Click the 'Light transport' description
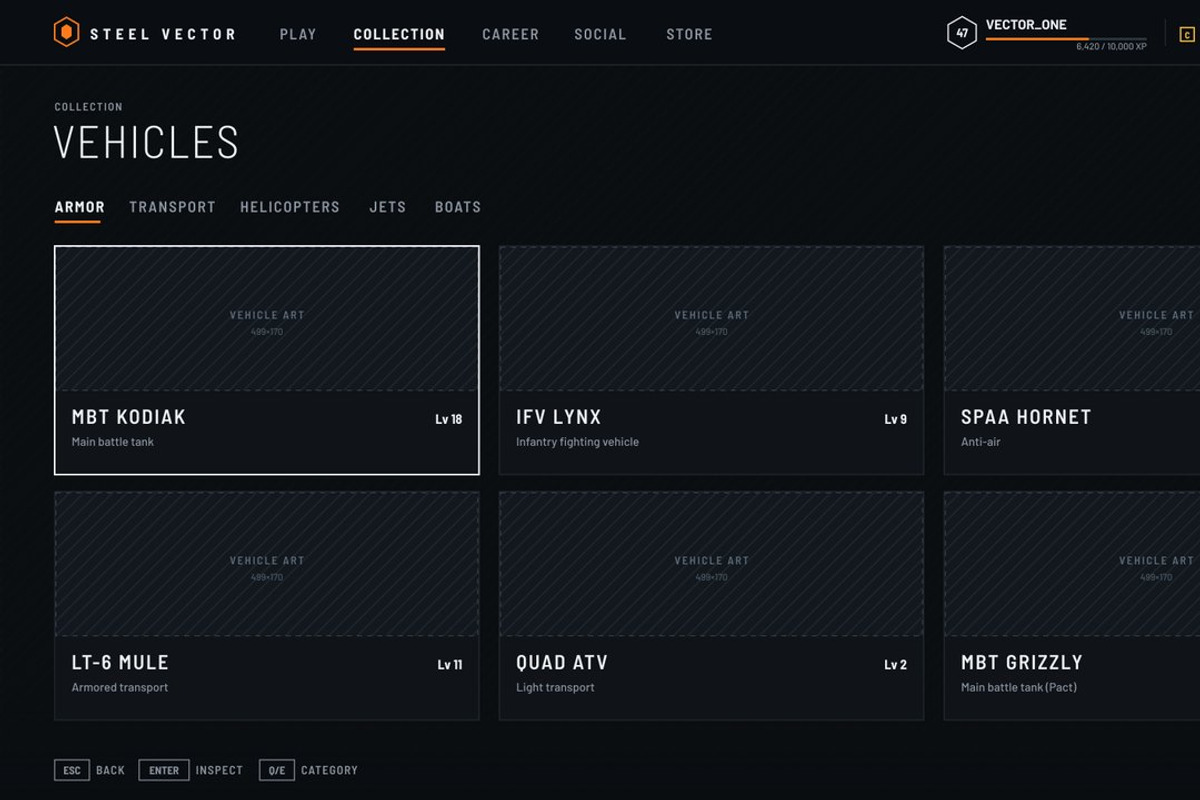The width and height of the screenshot is (1200, 800). (555, 687)
